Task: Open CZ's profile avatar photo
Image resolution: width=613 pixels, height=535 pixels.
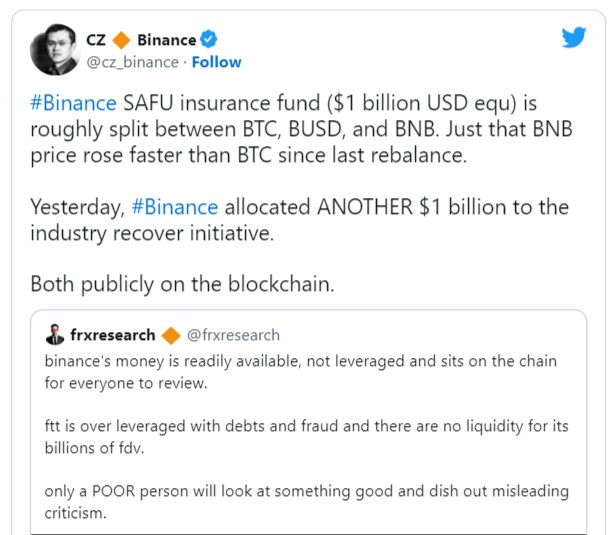Action: (55, 50)
